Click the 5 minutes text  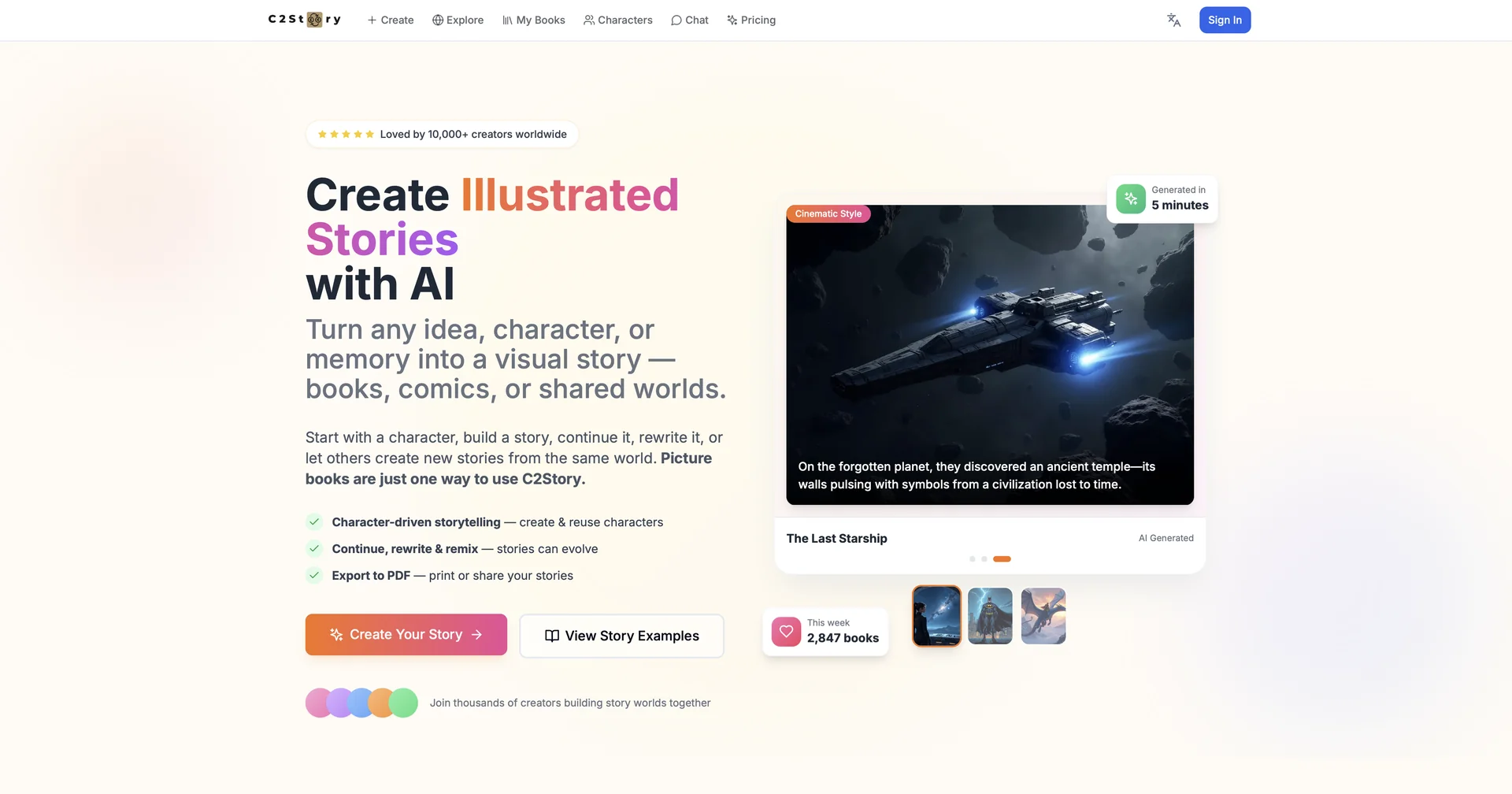(x=1180, y=205)
